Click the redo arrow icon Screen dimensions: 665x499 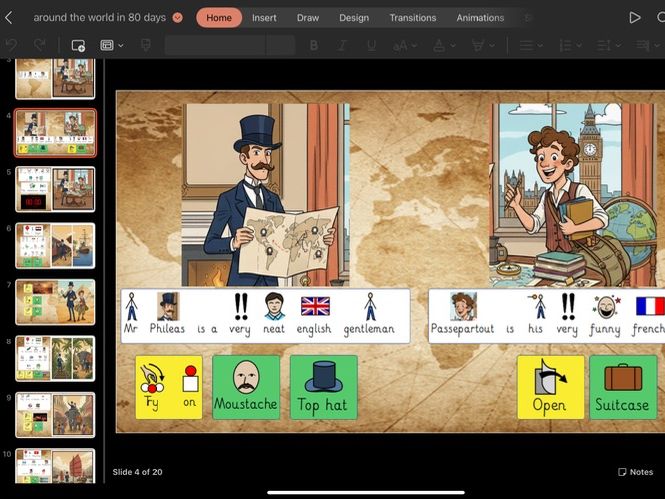pos(41,45)
